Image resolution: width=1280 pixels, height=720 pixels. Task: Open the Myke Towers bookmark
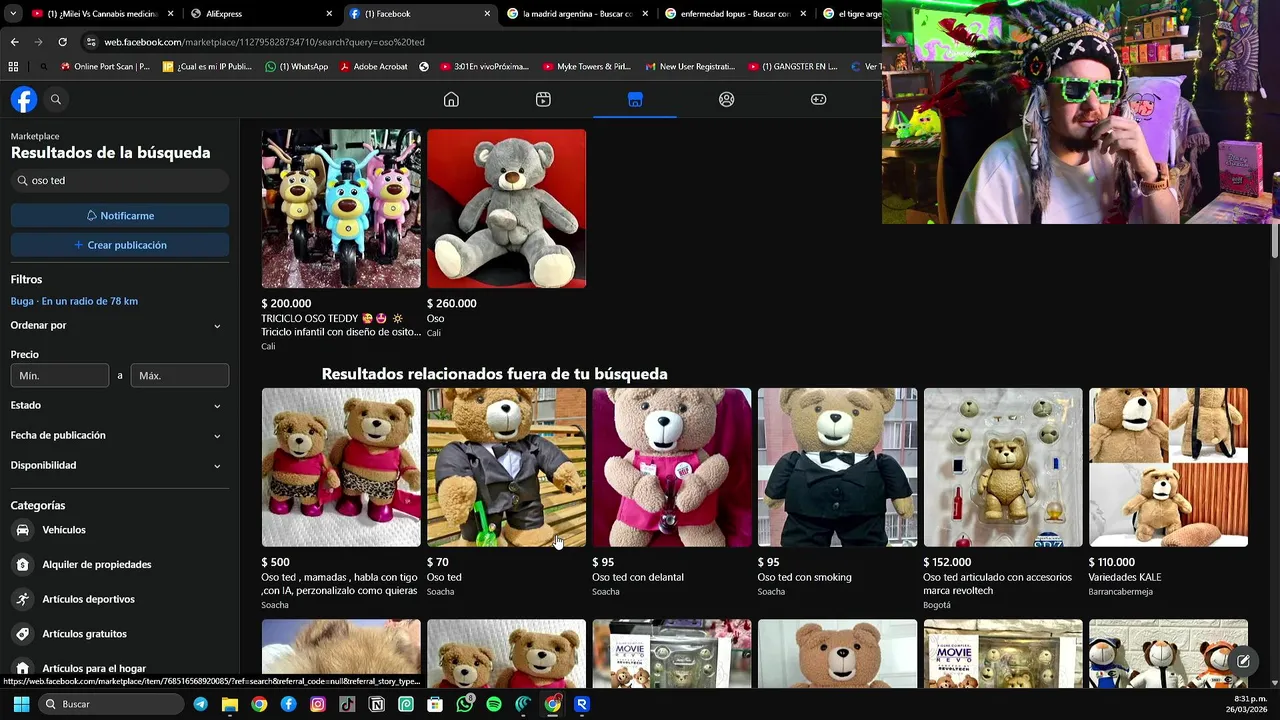point(587,67)
